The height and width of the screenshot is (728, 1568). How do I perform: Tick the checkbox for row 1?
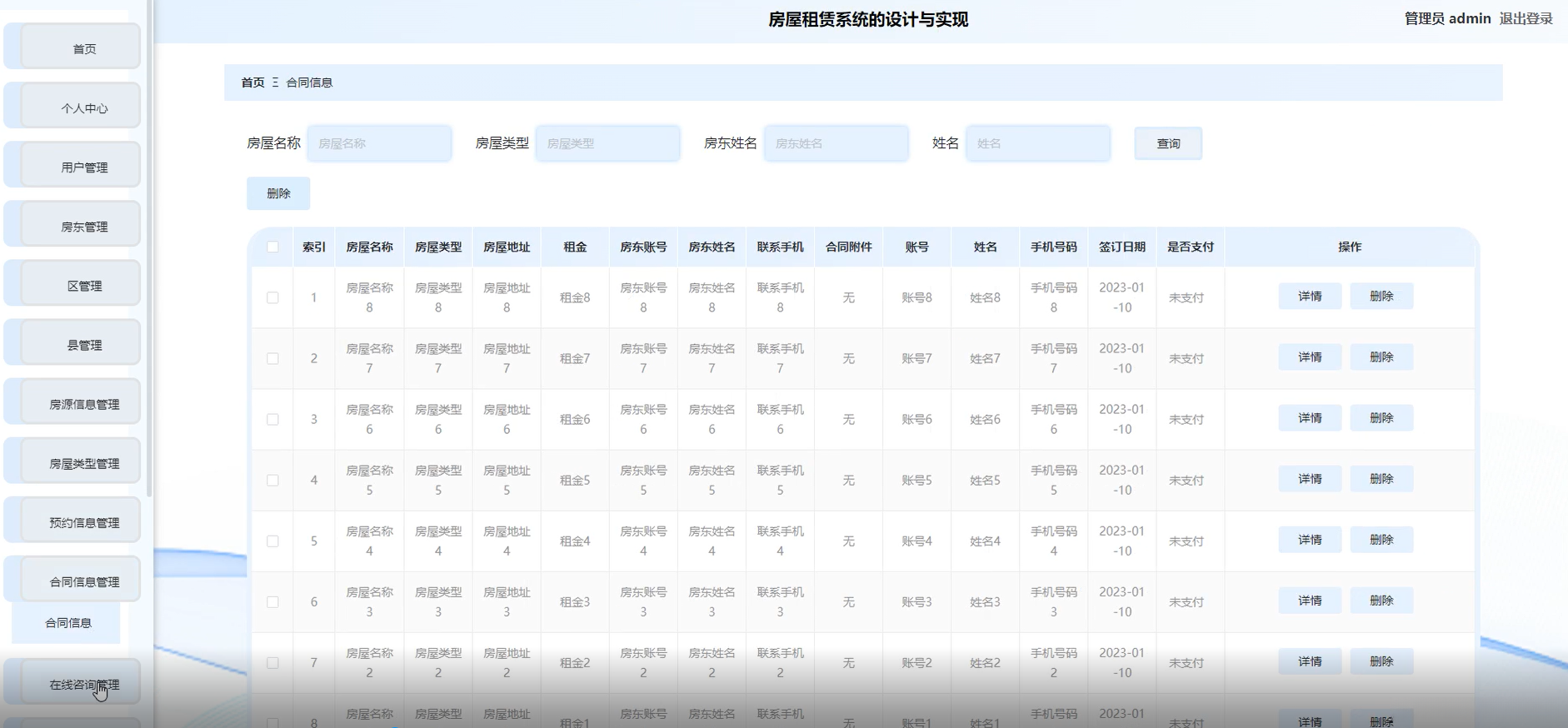[x=272, y=297]
